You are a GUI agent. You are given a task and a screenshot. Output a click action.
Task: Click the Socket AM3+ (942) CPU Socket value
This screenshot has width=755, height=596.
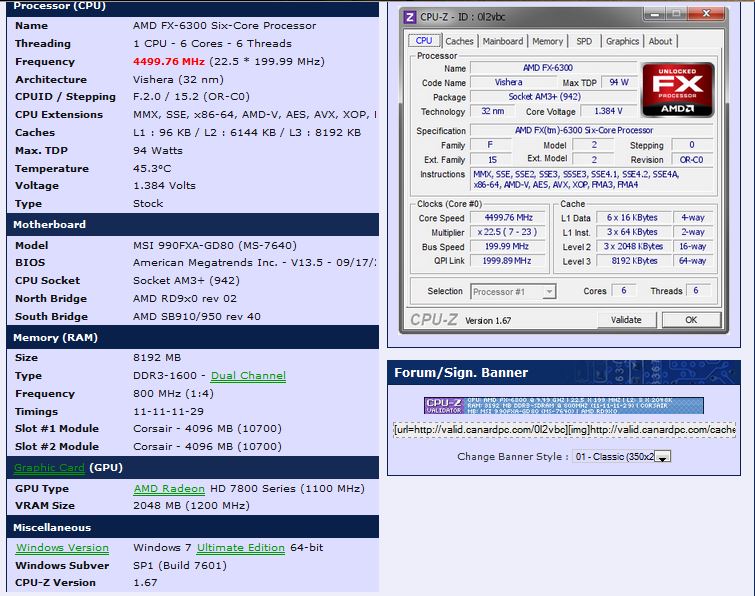pos(186,281)
